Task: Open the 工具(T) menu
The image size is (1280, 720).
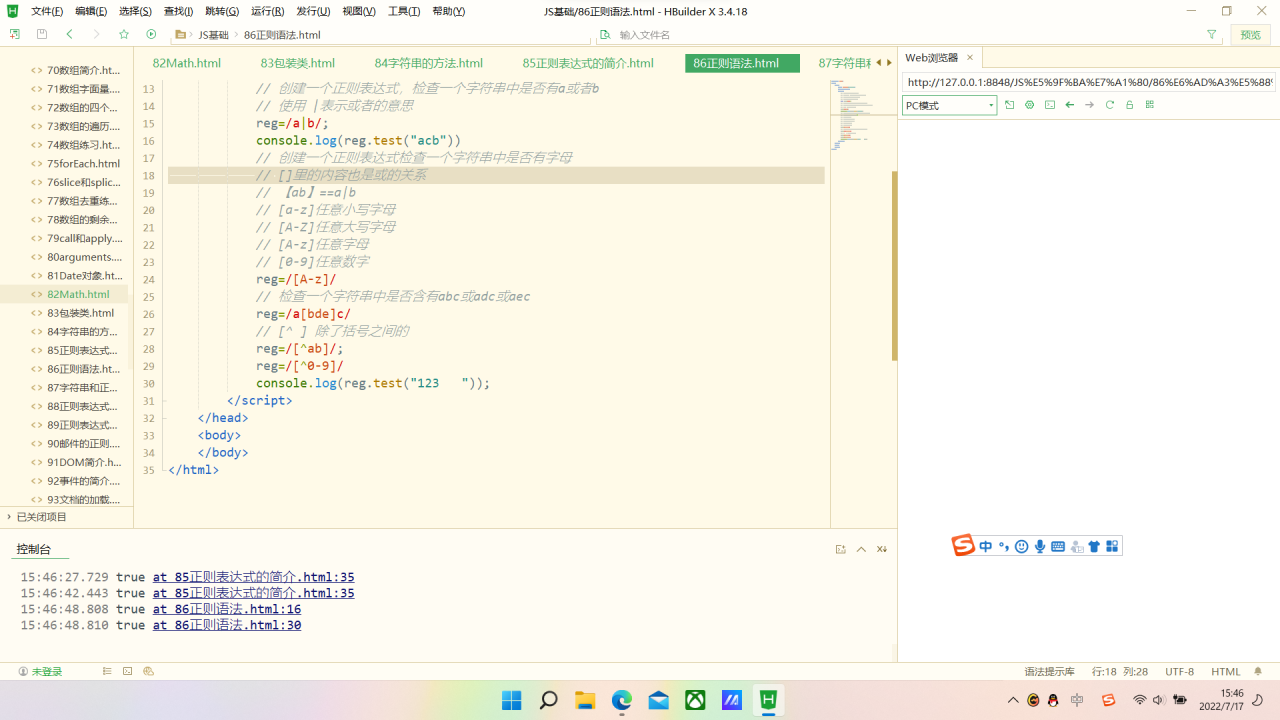Action: [x=404, y=11]
